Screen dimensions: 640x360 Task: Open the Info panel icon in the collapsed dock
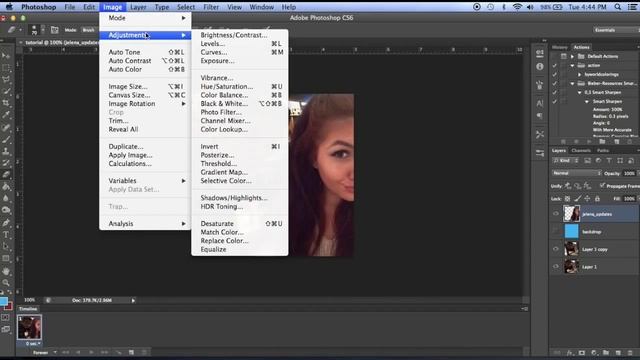540,67
